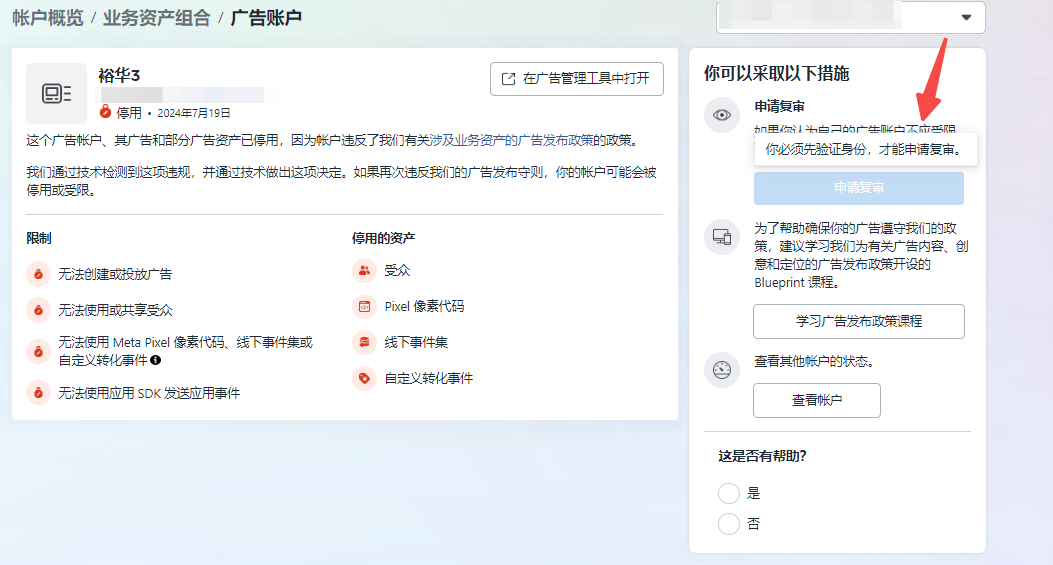
Task: Click the 查看帐户 button
Action: click(817, 400)
